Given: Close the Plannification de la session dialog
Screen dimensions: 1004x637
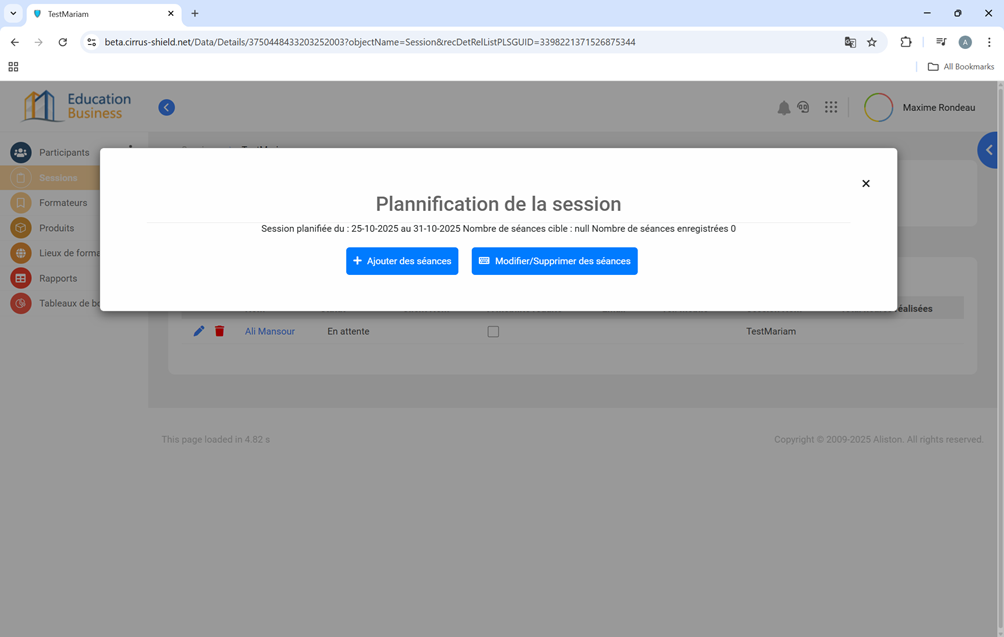Looking at the screenshot, I should coord(866,184).
